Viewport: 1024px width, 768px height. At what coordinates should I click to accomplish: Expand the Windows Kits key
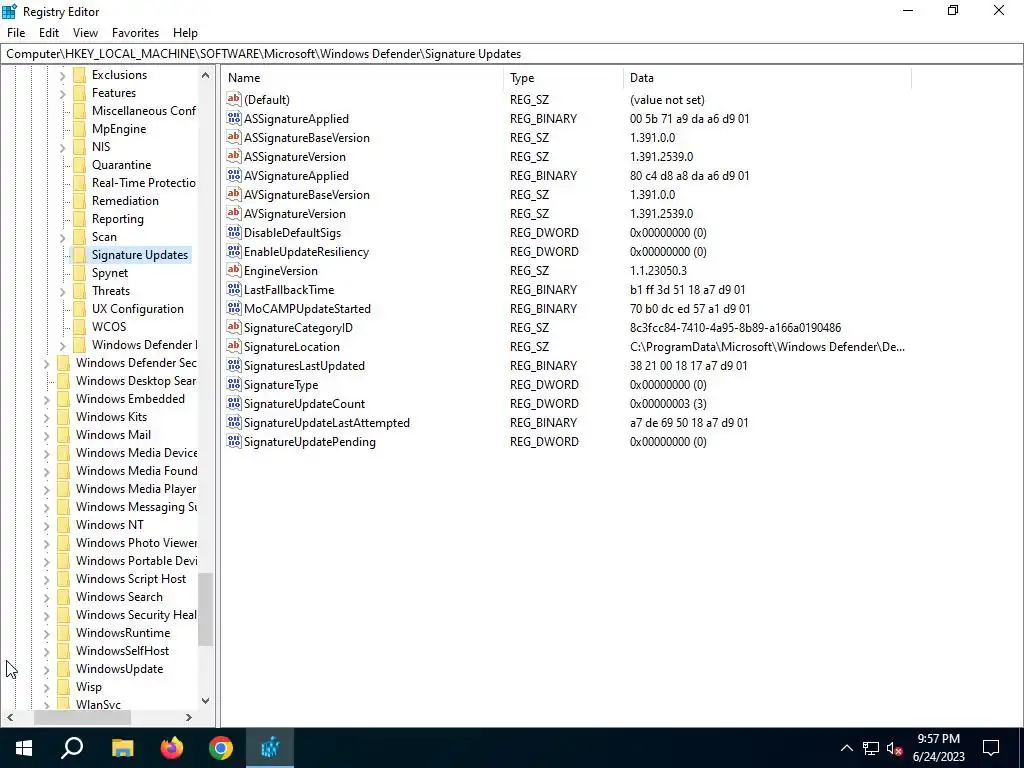click(x=46, y=417)
